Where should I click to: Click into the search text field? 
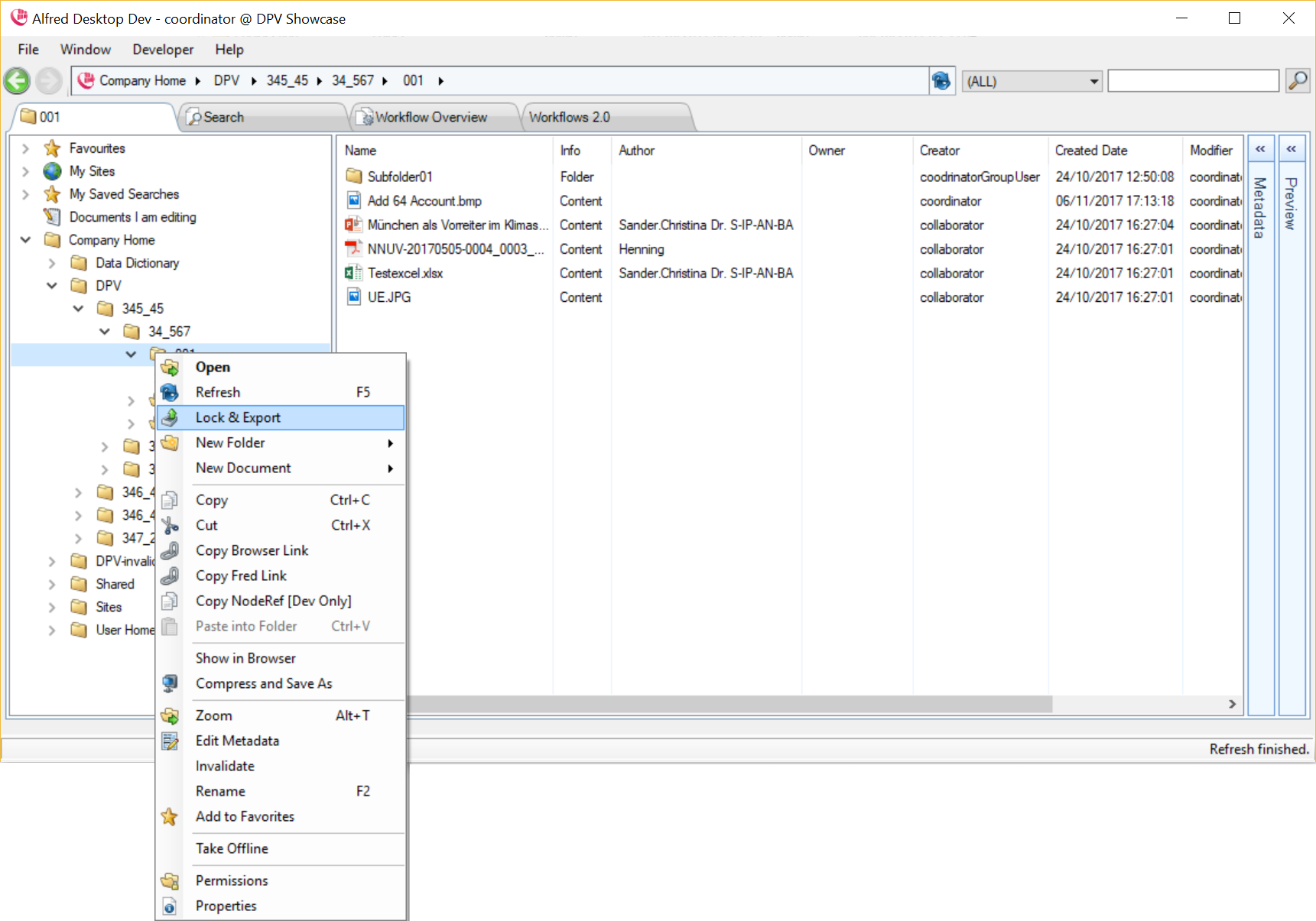(1192, 81)
